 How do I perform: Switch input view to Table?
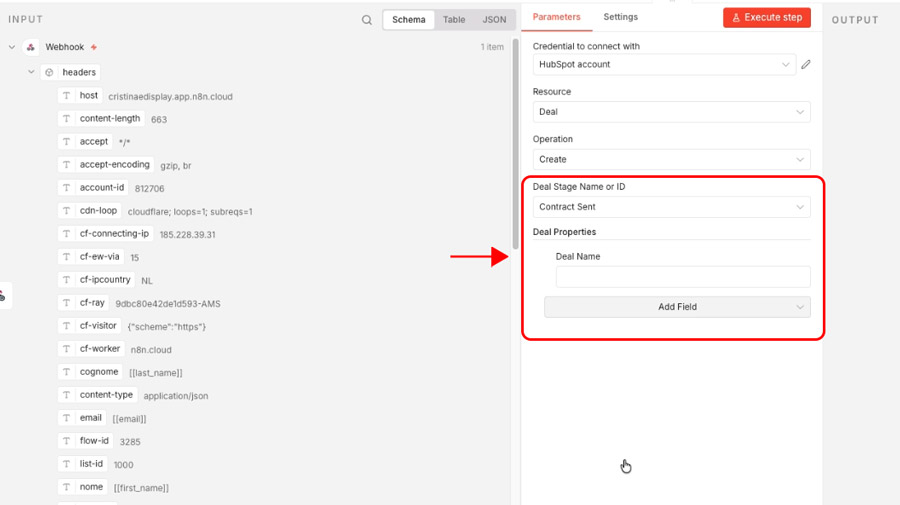(454, 20)
